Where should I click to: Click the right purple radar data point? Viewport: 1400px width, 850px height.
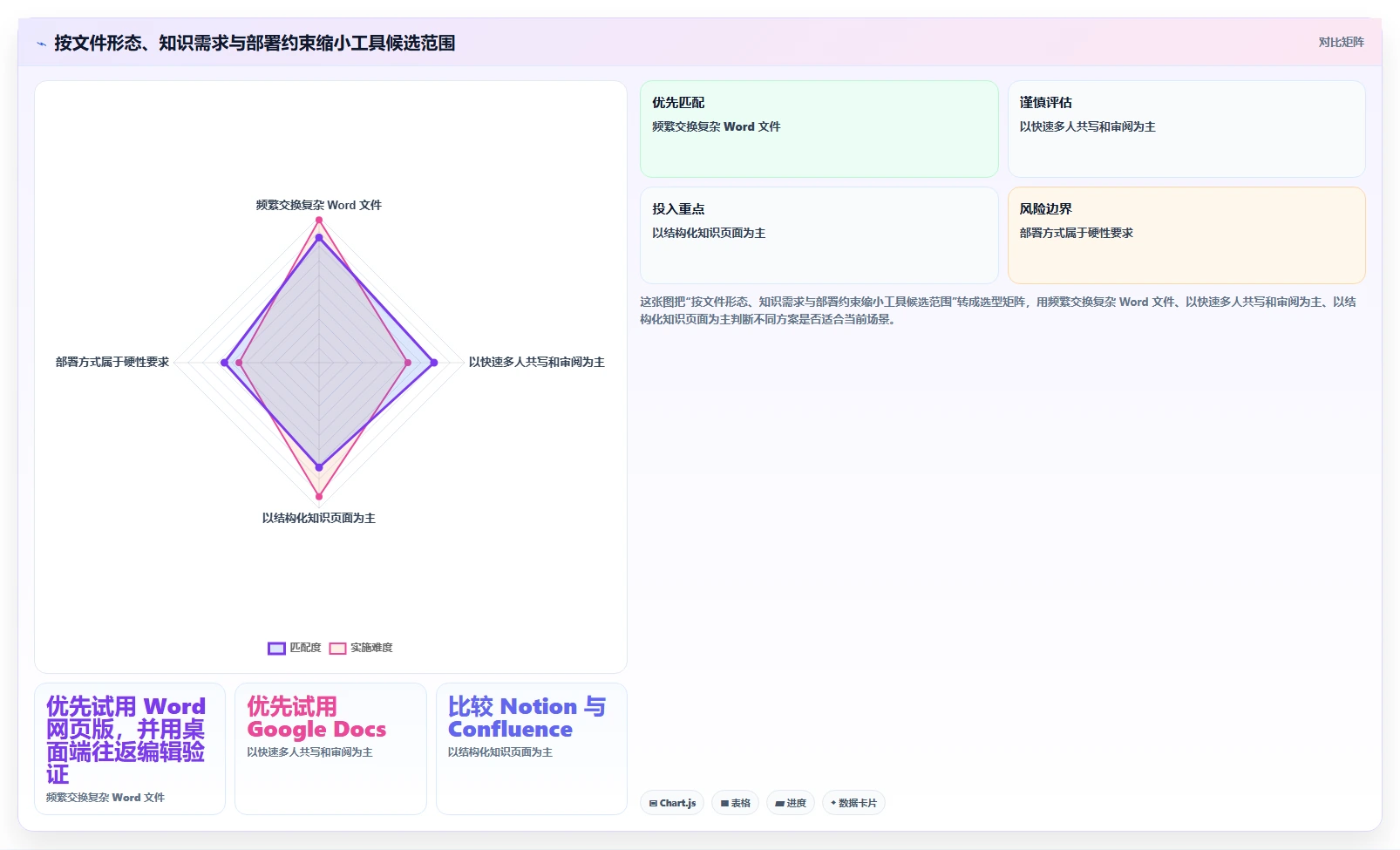coord(434,363)
